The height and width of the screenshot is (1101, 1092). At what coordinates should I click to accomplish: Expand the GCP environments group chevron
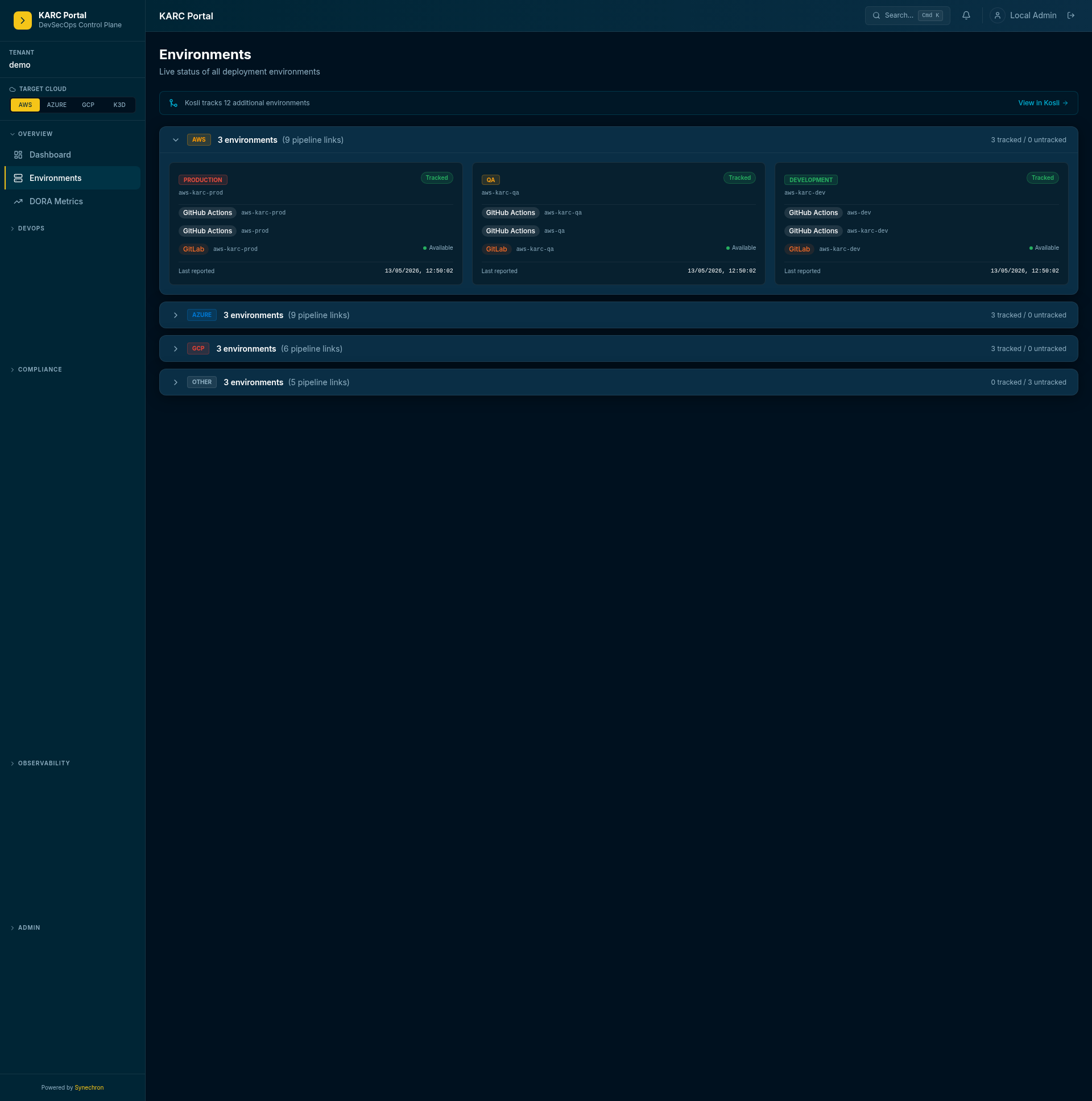click(176, 349)
